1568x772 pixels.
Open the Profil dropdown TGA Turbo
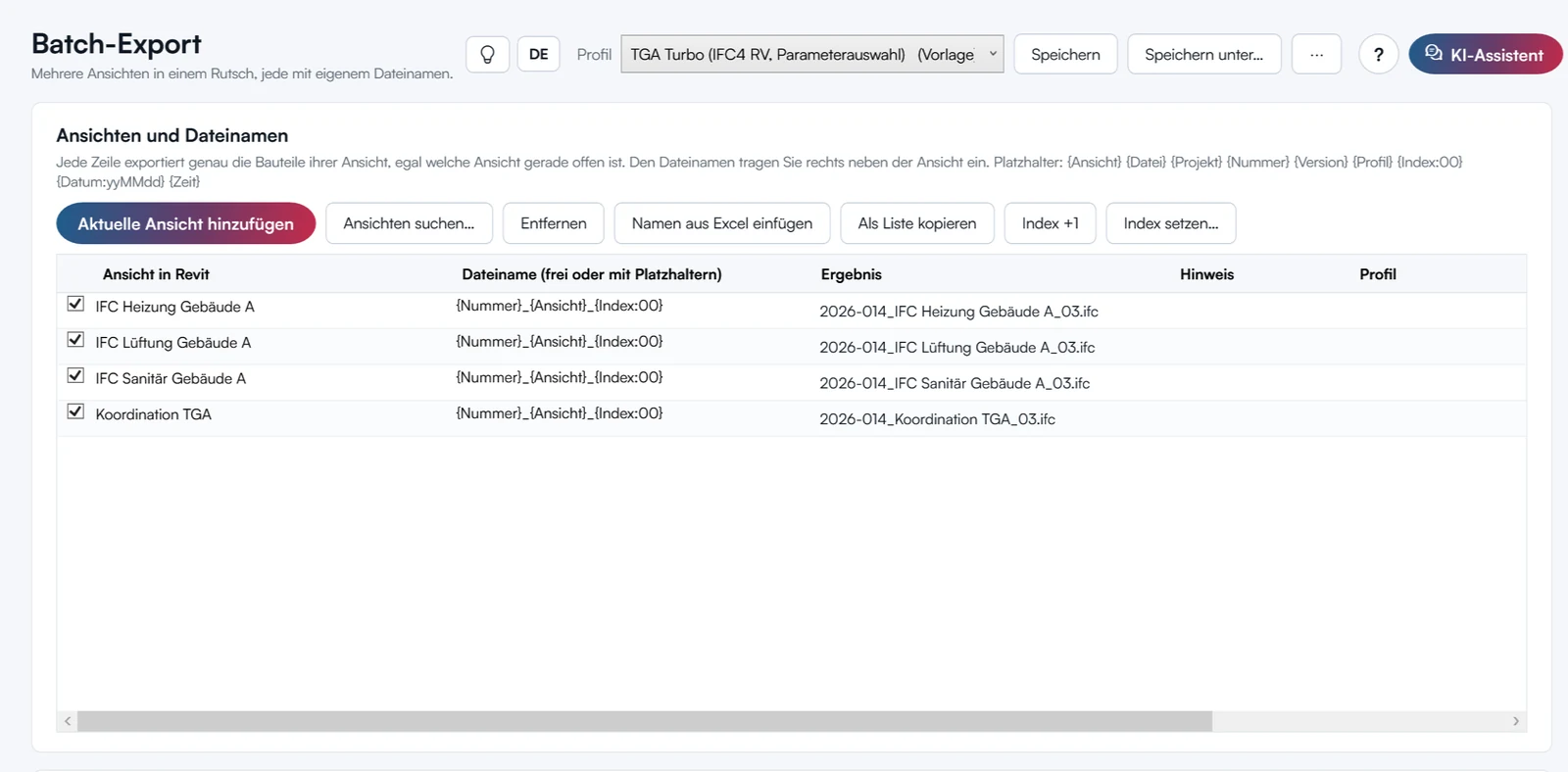pos(811,55)
